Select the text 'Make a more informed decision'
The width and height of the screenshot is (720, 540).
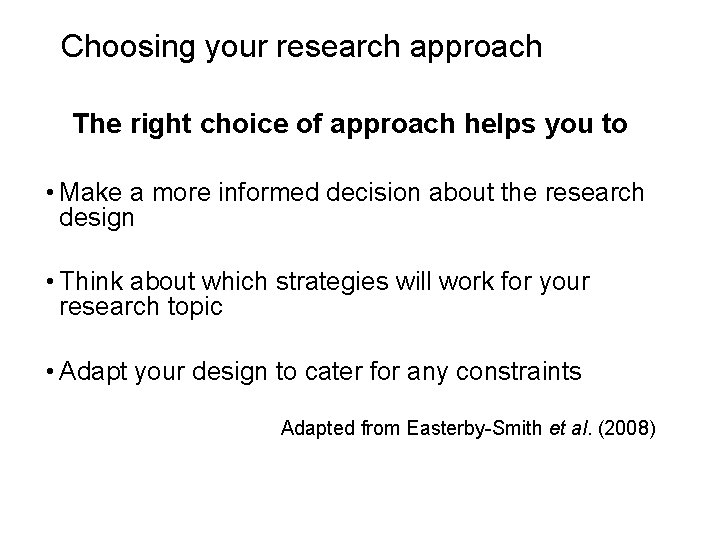[x=240, y=192]
